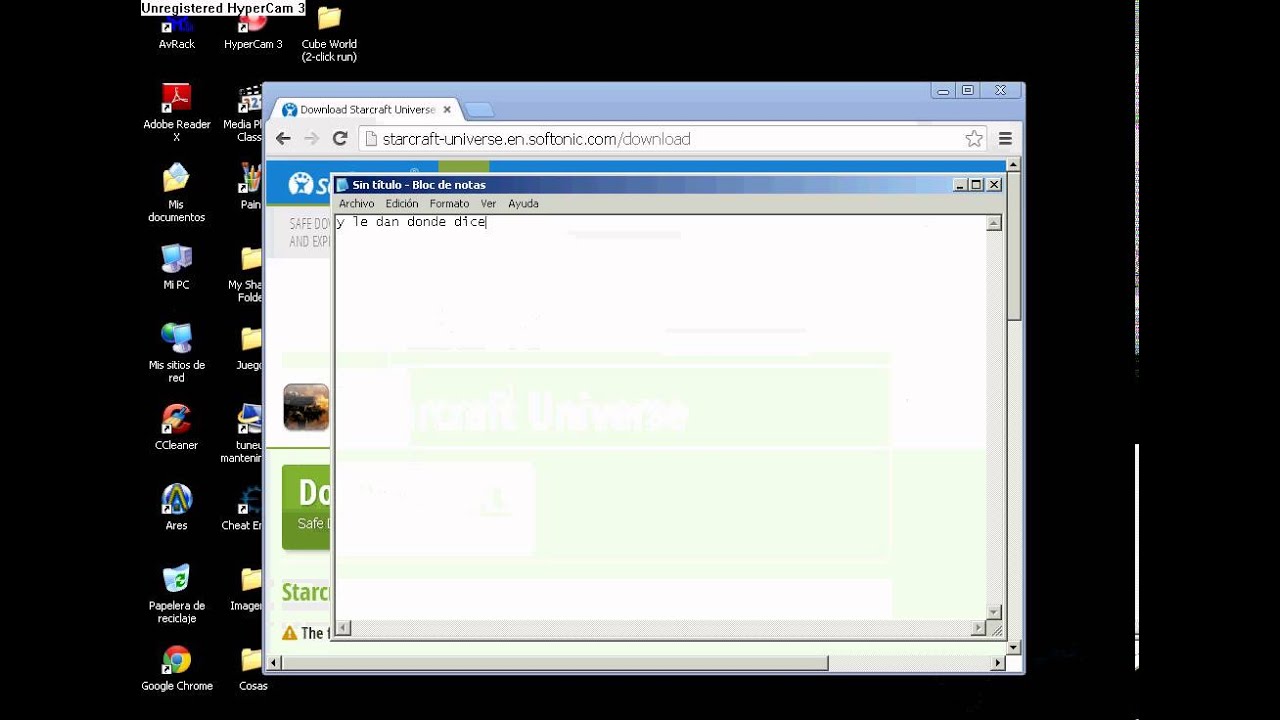
Task: Open Chrome hamburger menu
Action: click(x=1006, y=139)
